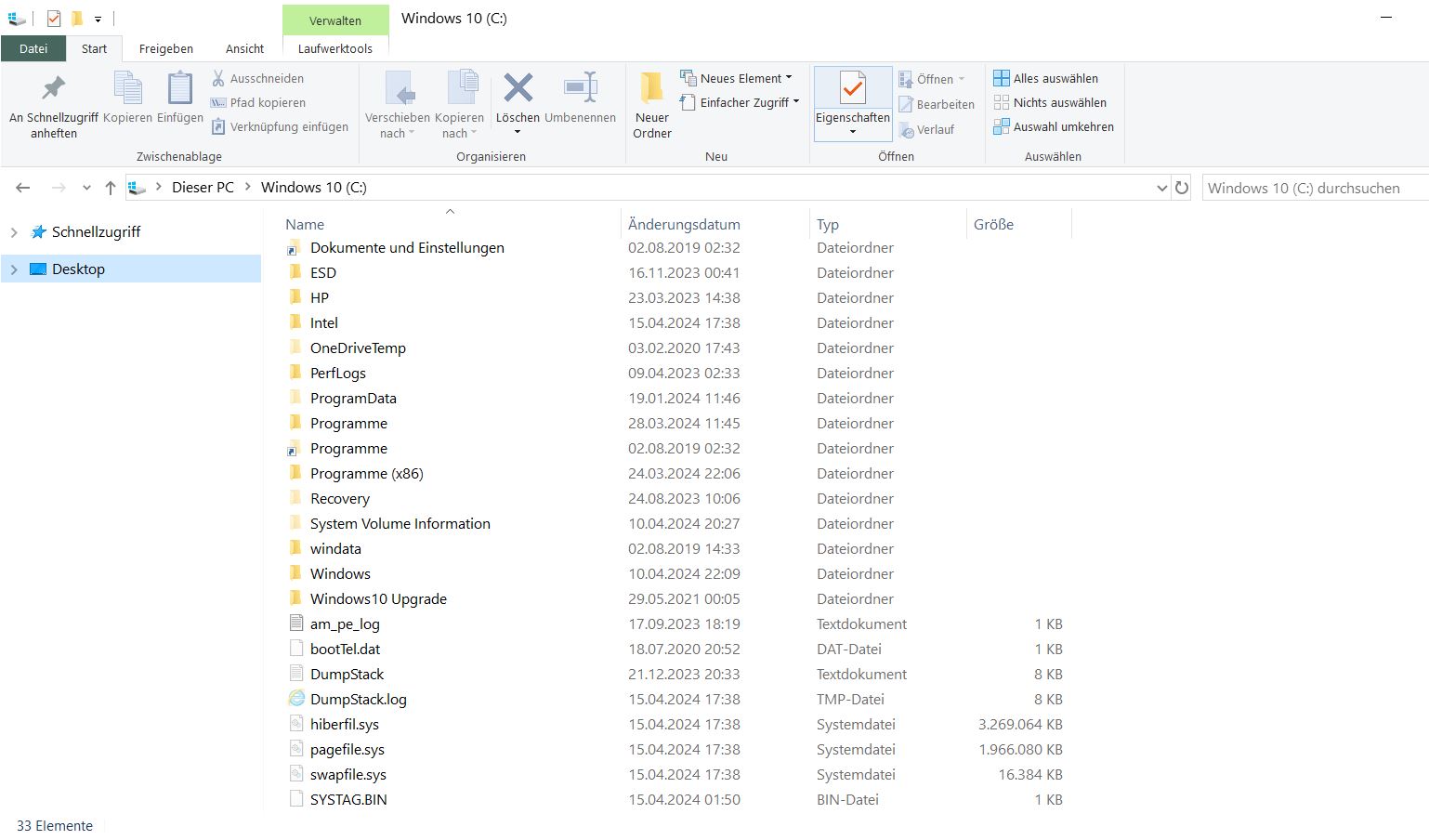The height and width of the screenshot is (840, 1429).
Task: Select the Programme (x86) folder
Action: tap(367, 474)
